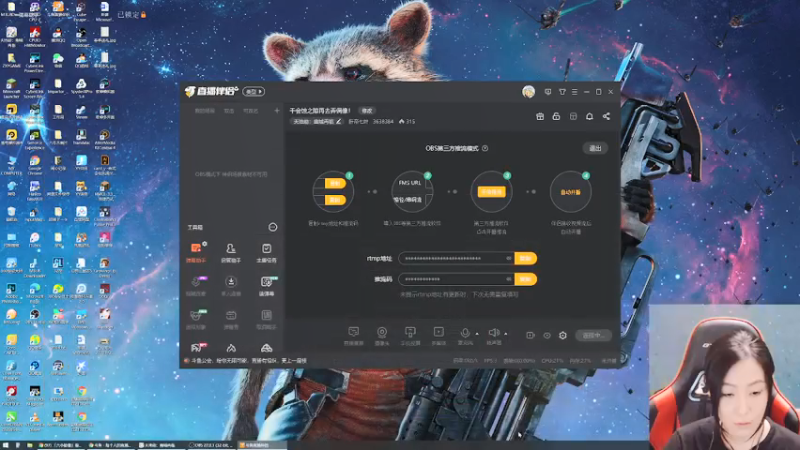Viewport: 800px width, 450px height.
Task: Open the user avatar in the title bar
Action: (529, 92)
